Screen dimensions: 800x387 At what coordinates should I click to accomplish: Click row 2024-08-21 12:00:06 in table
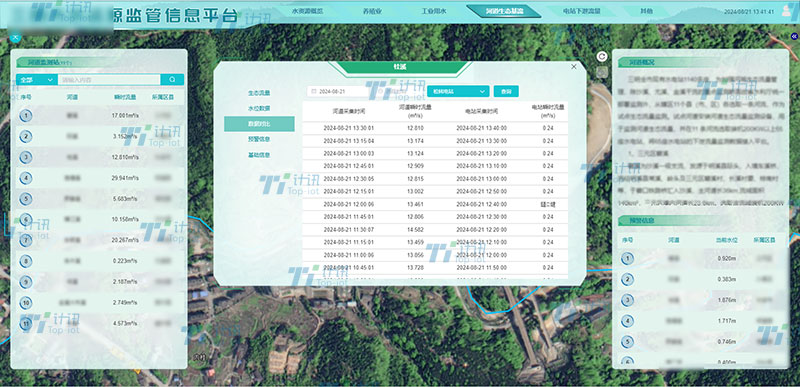(435, 204)
